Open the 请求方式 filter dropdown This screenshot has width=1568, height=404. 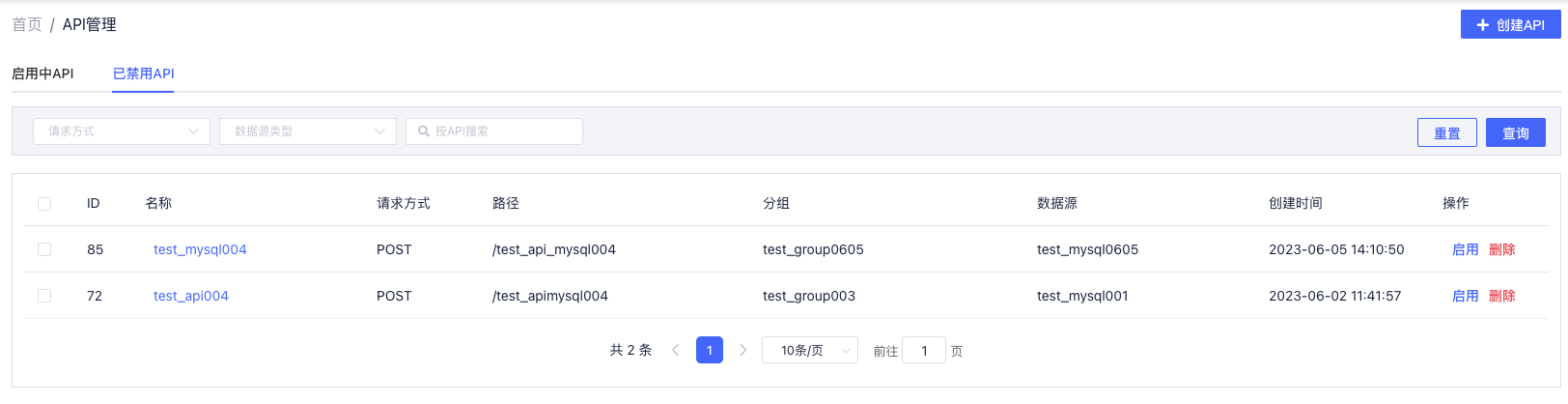point(122,131)
